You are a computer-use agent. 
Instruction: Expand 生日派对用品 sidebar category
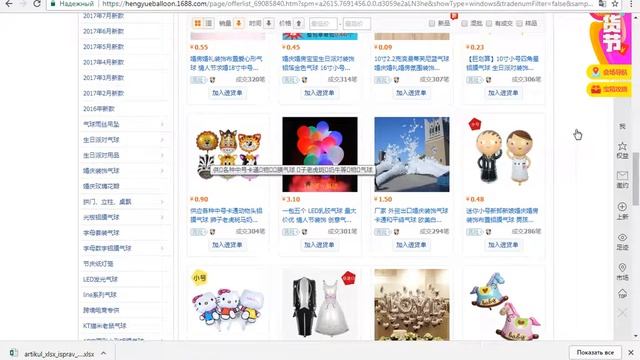162,156
